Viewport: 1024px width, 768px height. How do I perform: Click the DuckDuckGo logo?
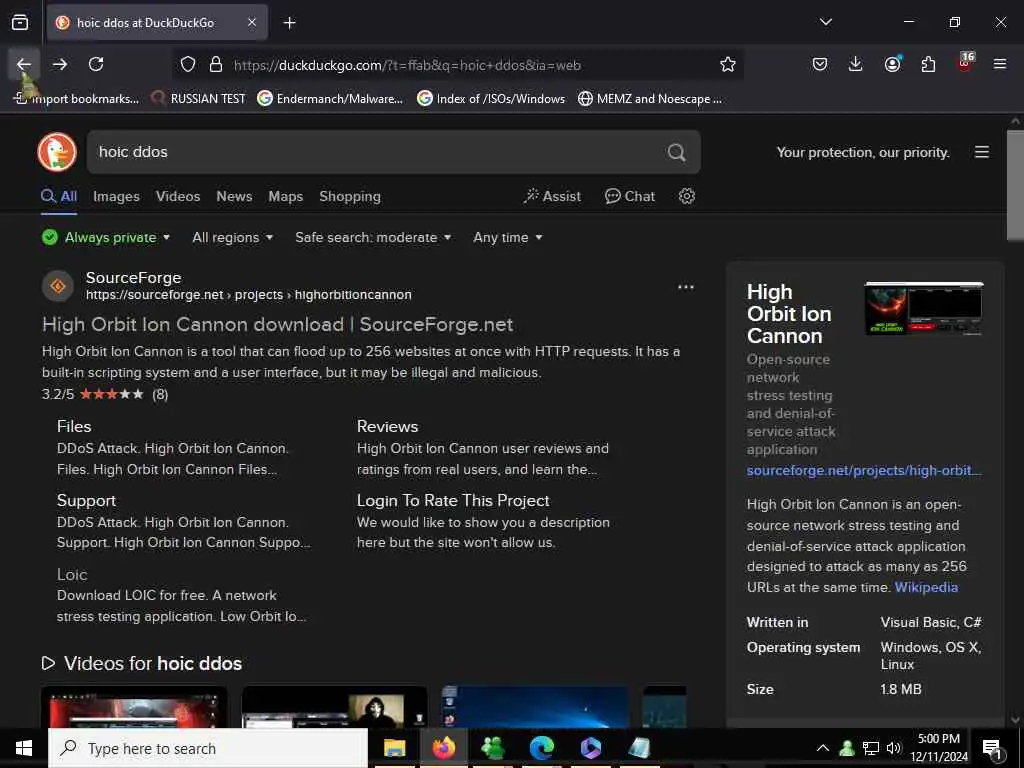click(x=57, y=152)
